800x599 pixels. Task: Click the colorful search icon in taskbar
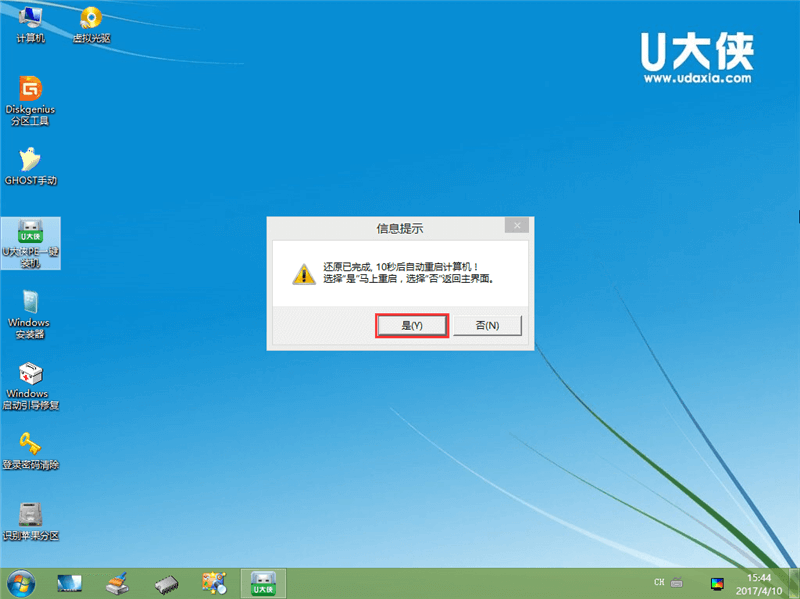click(213, 582)
